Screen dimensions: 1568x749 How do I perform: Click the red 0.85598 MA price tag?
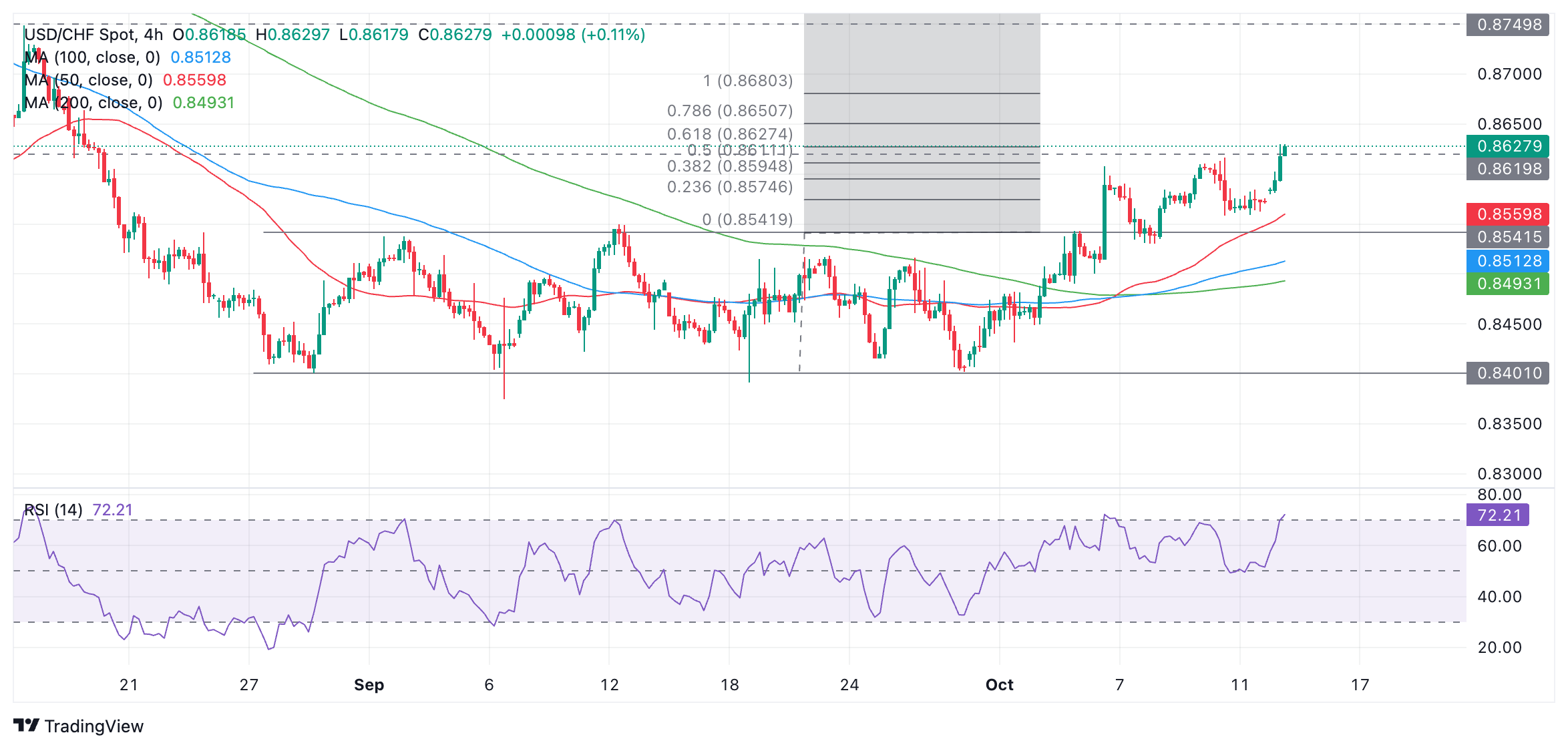[1508, 214]
